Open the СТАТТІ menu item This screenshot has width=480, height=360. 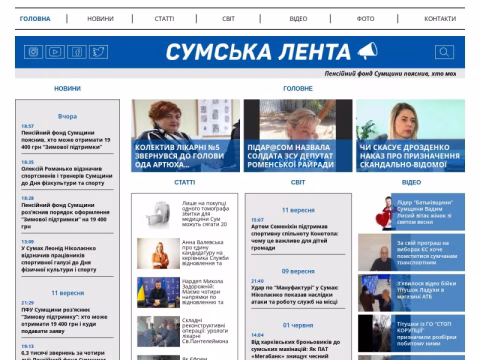[x=164, y=19]
